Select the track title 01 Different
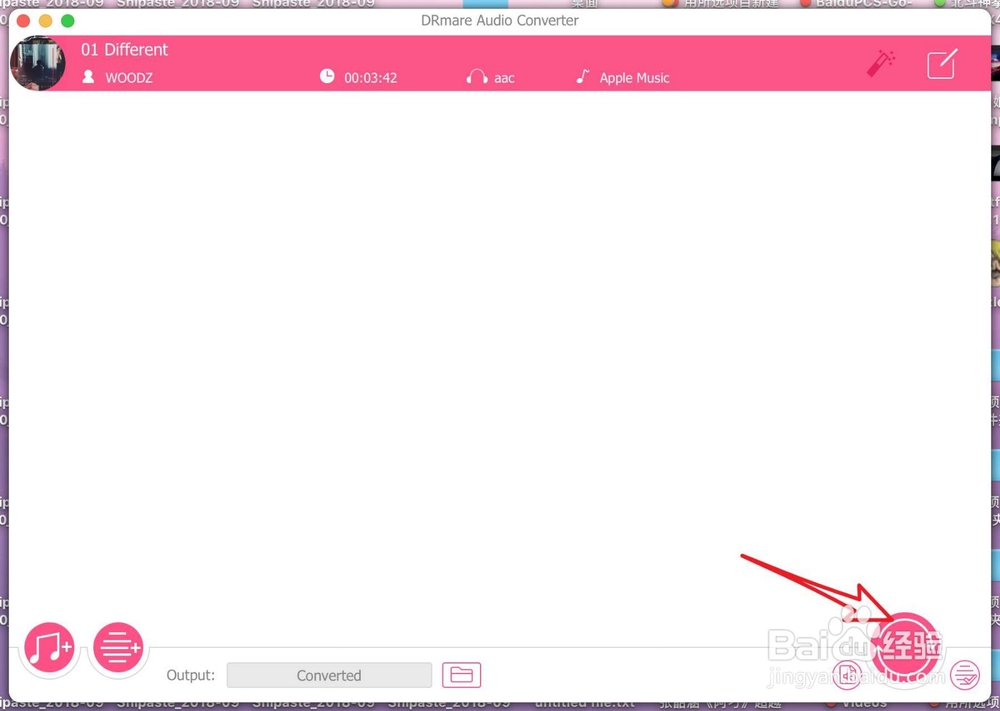This screenshot has height=711, width=1000. coord(124,50)
